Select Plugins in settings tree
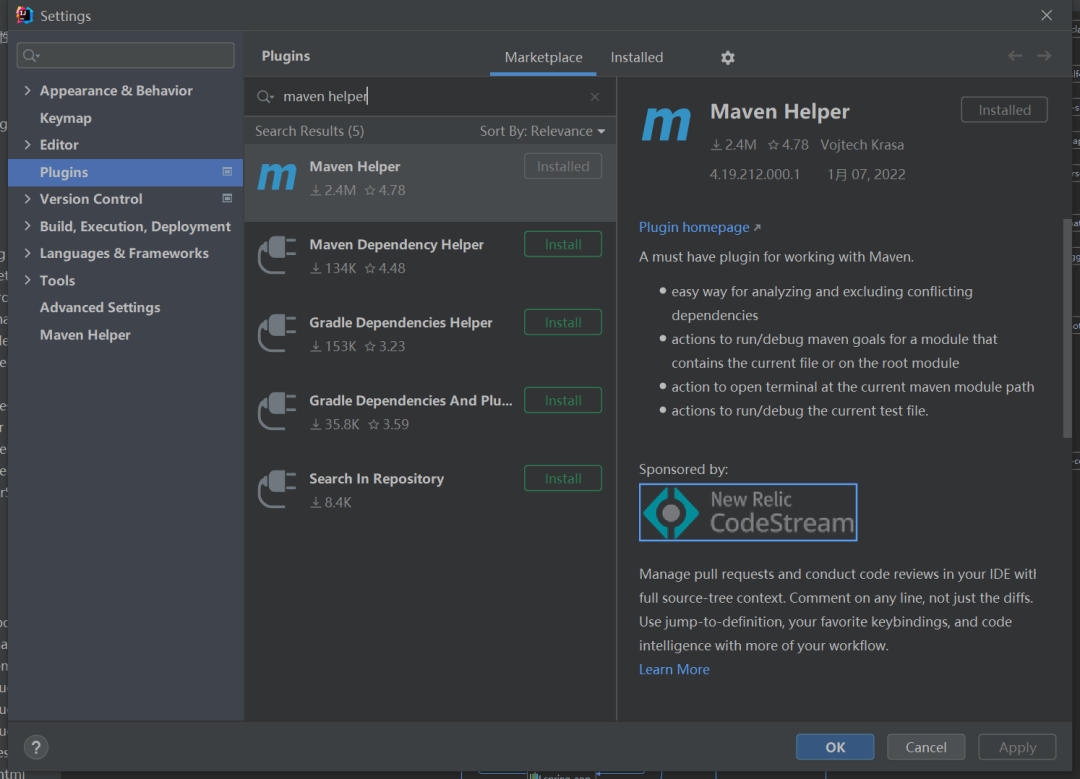 tap(125, 172)
